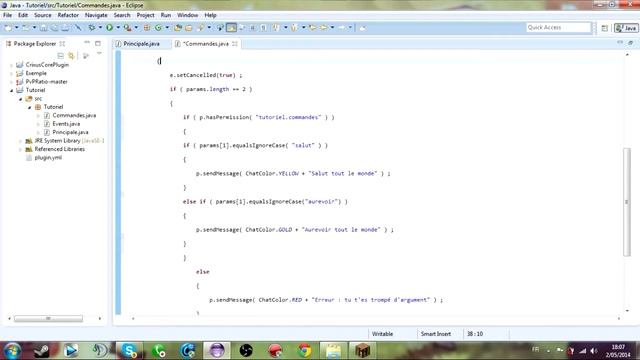Launch Debug with the bug icon
Viewport: 640px width, 360px height.
92,28
